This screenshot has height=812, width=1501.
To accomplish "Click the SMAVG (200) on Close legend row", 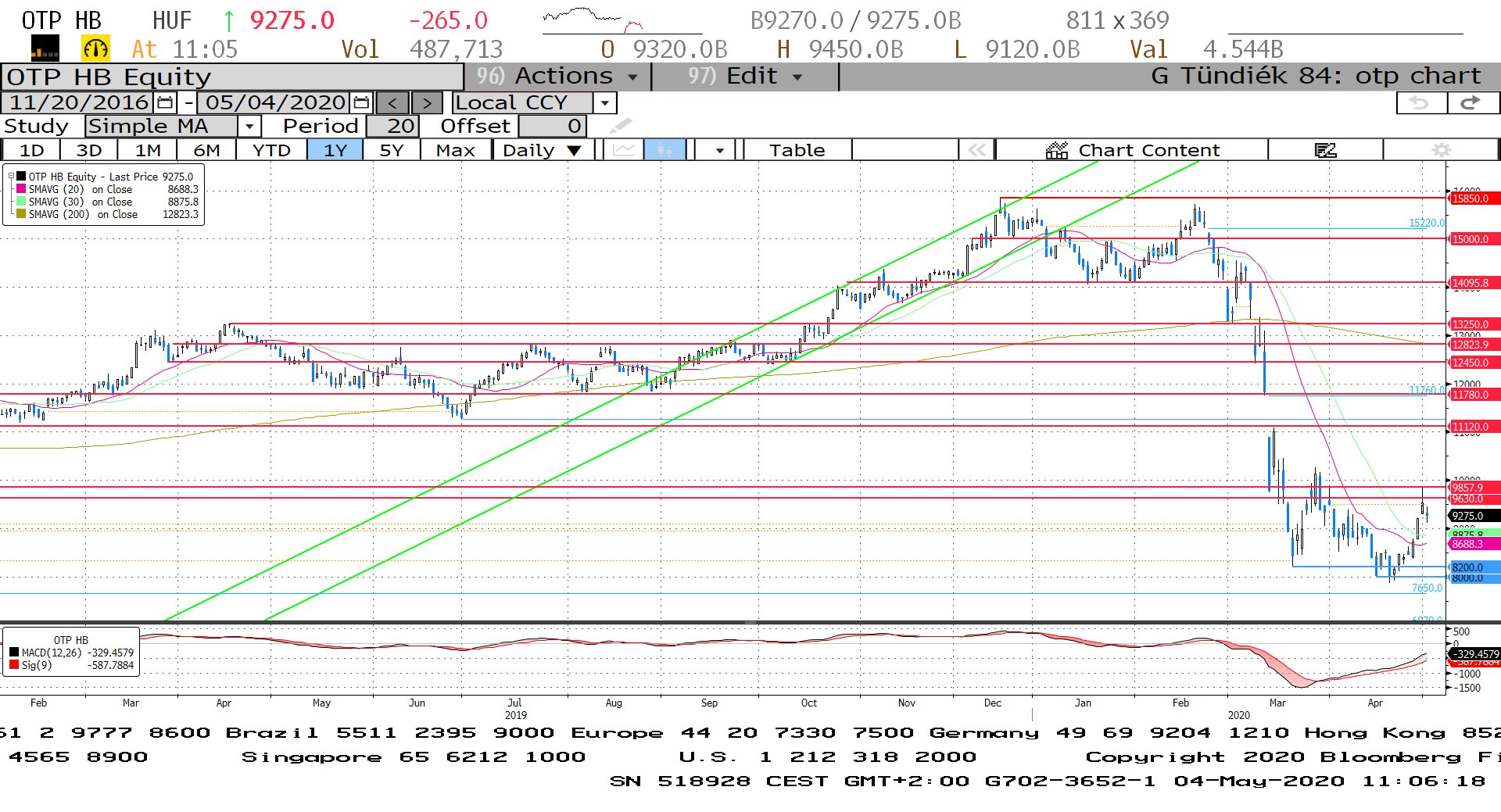I will 107,214.
